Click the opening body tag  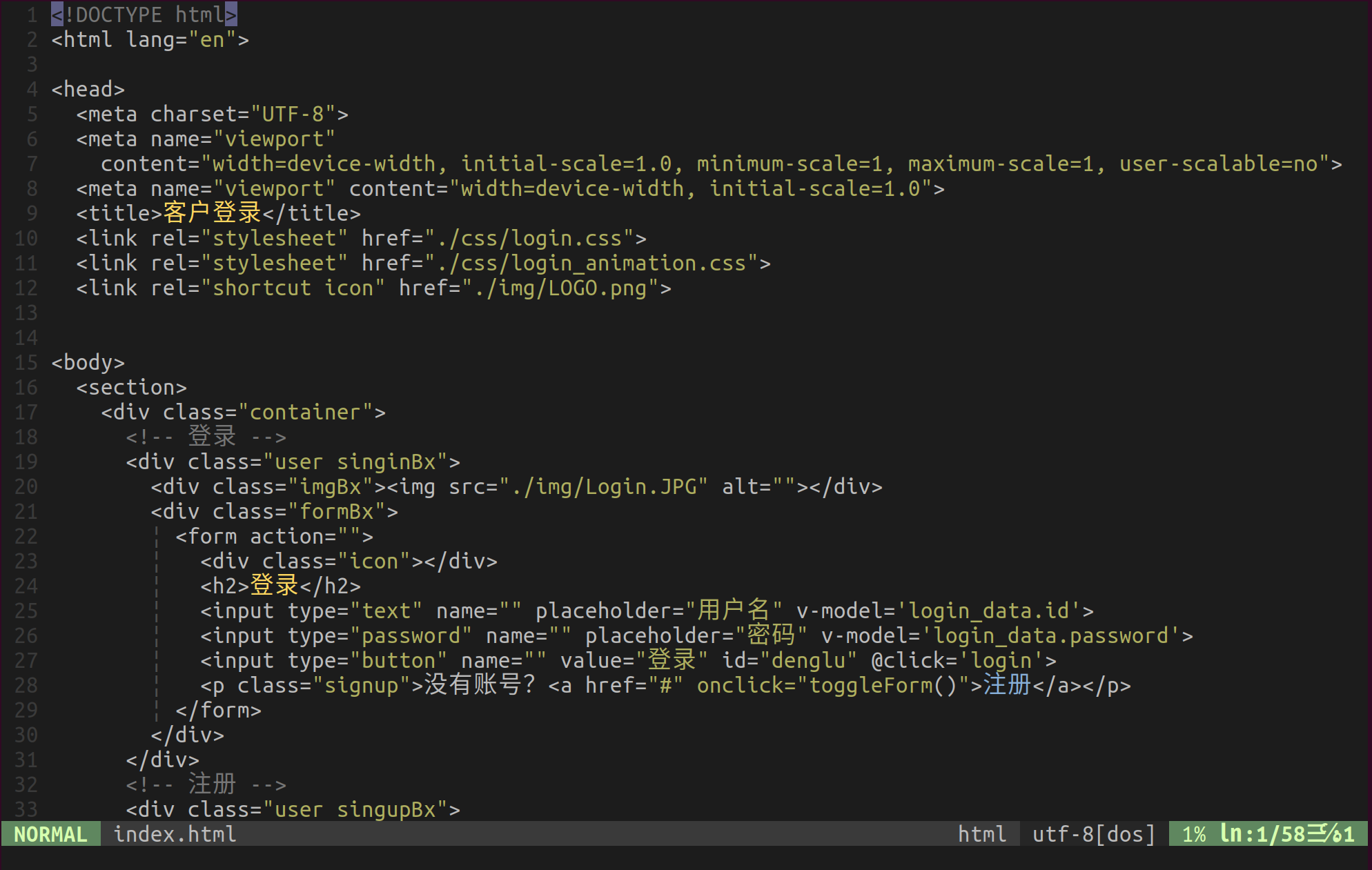(88, 362)
